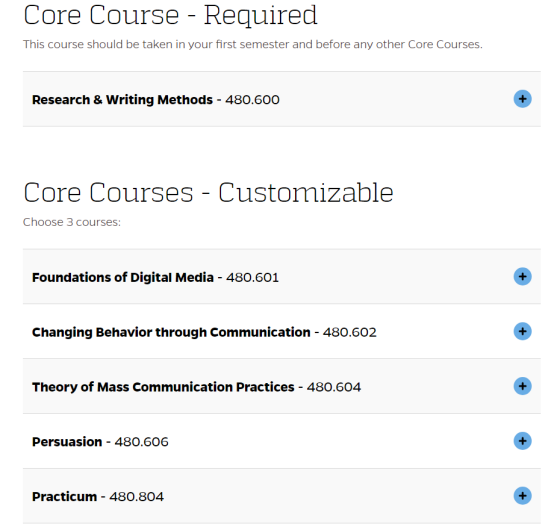Click course number 480.804
This screenshot has height=524, width=554.
(x=136, y=496)
